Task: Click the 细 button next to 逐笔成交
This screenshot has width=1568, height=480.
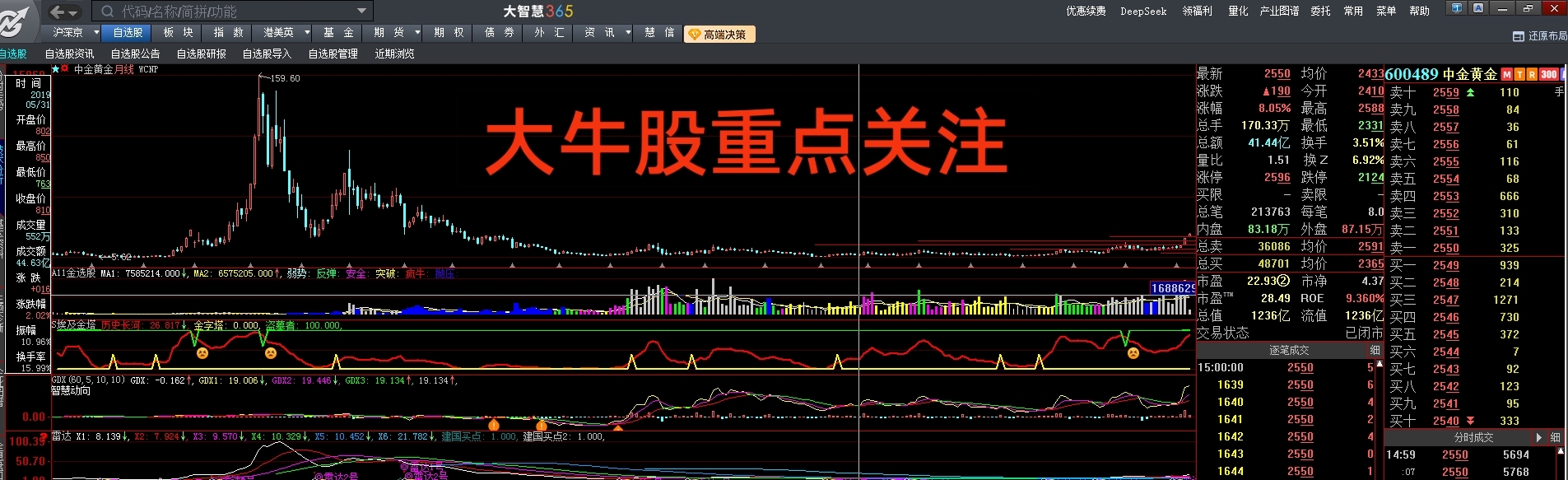Action: point(1375,351)
